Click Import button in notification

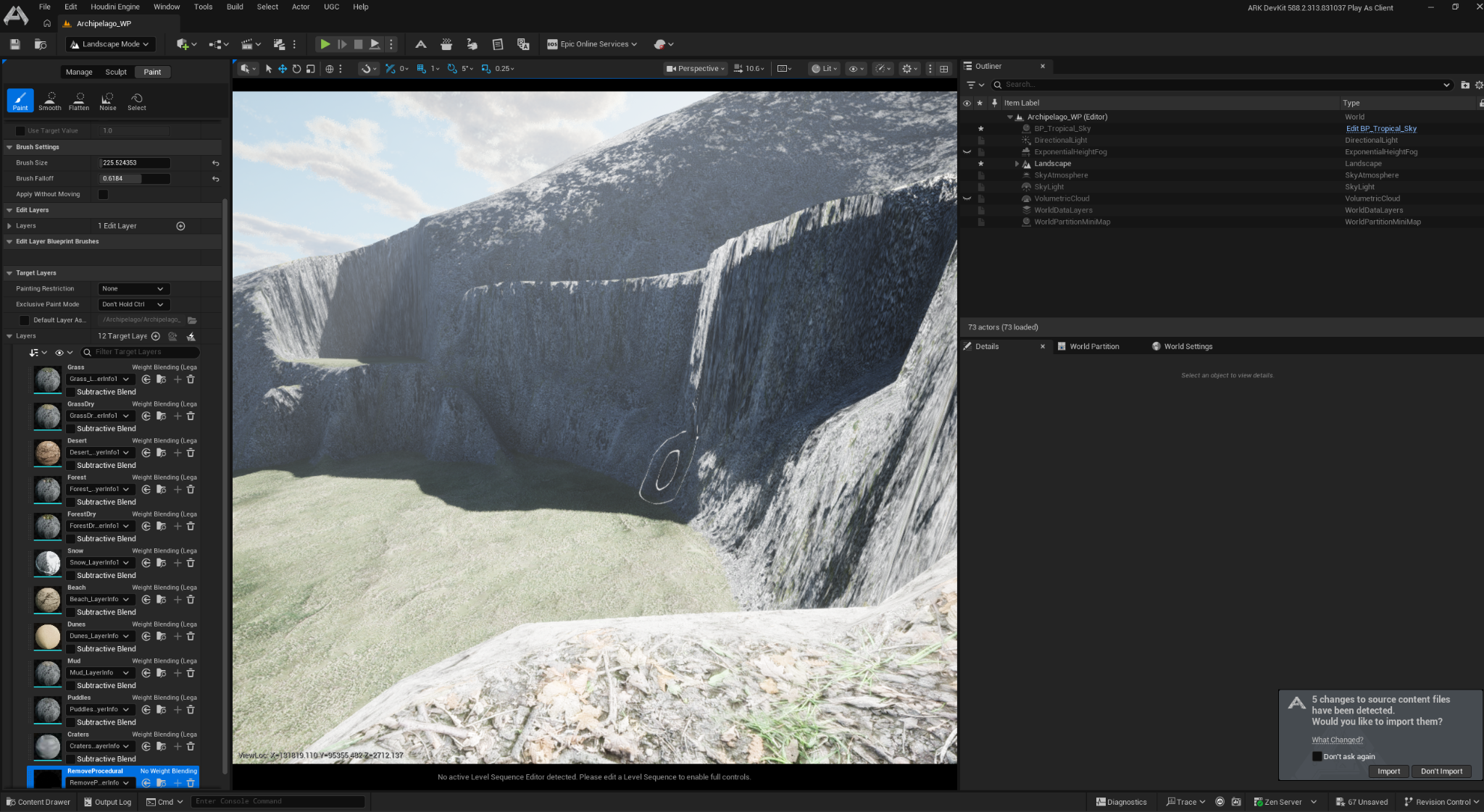pyautogui.click(x=1388, y=771)
